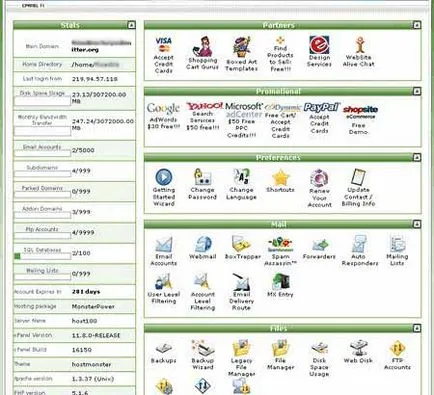Viewport: 434px width, 395px height.
Task: Open MX Entry
Action: 280,282
